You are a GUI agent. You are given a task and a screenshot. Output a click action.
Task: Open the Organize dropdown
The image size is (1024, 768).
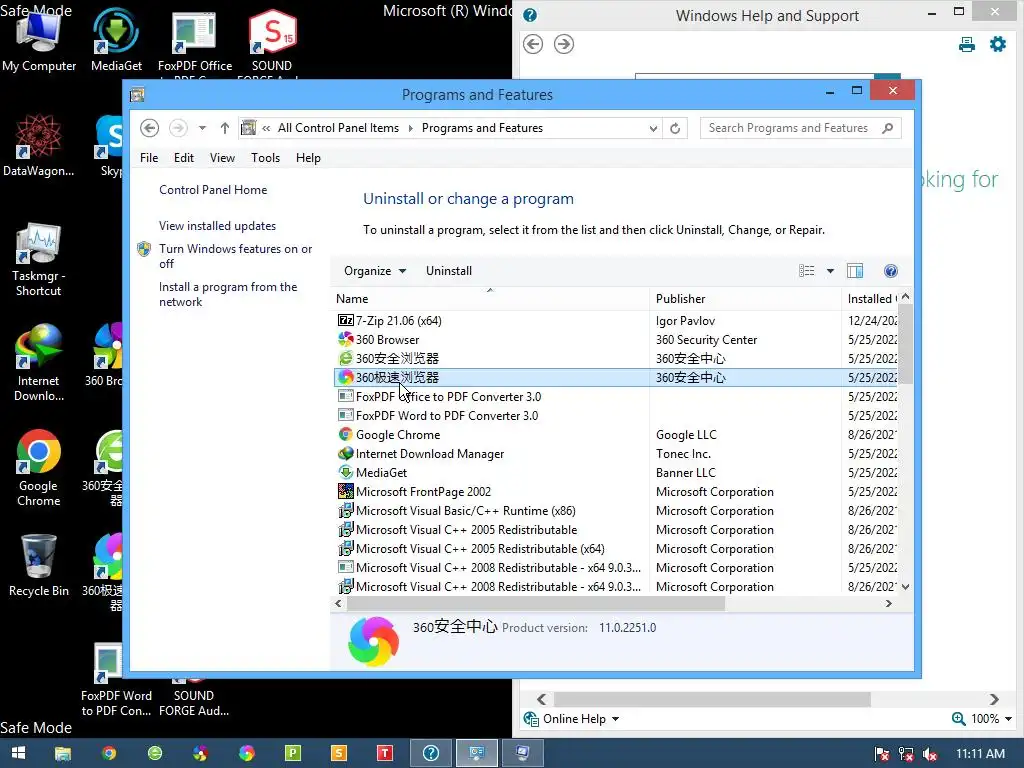coord(375,271)
